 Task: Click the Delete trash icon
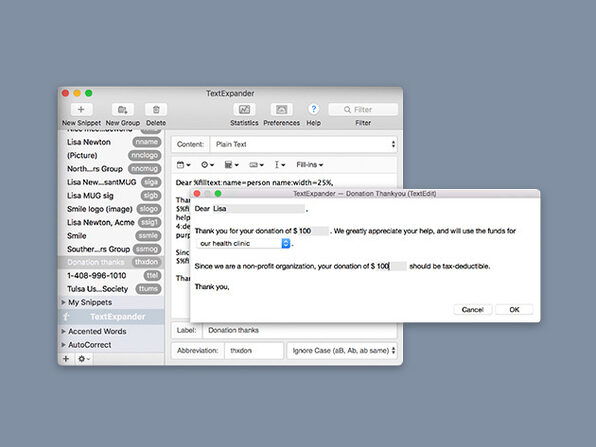coord(156,109)
